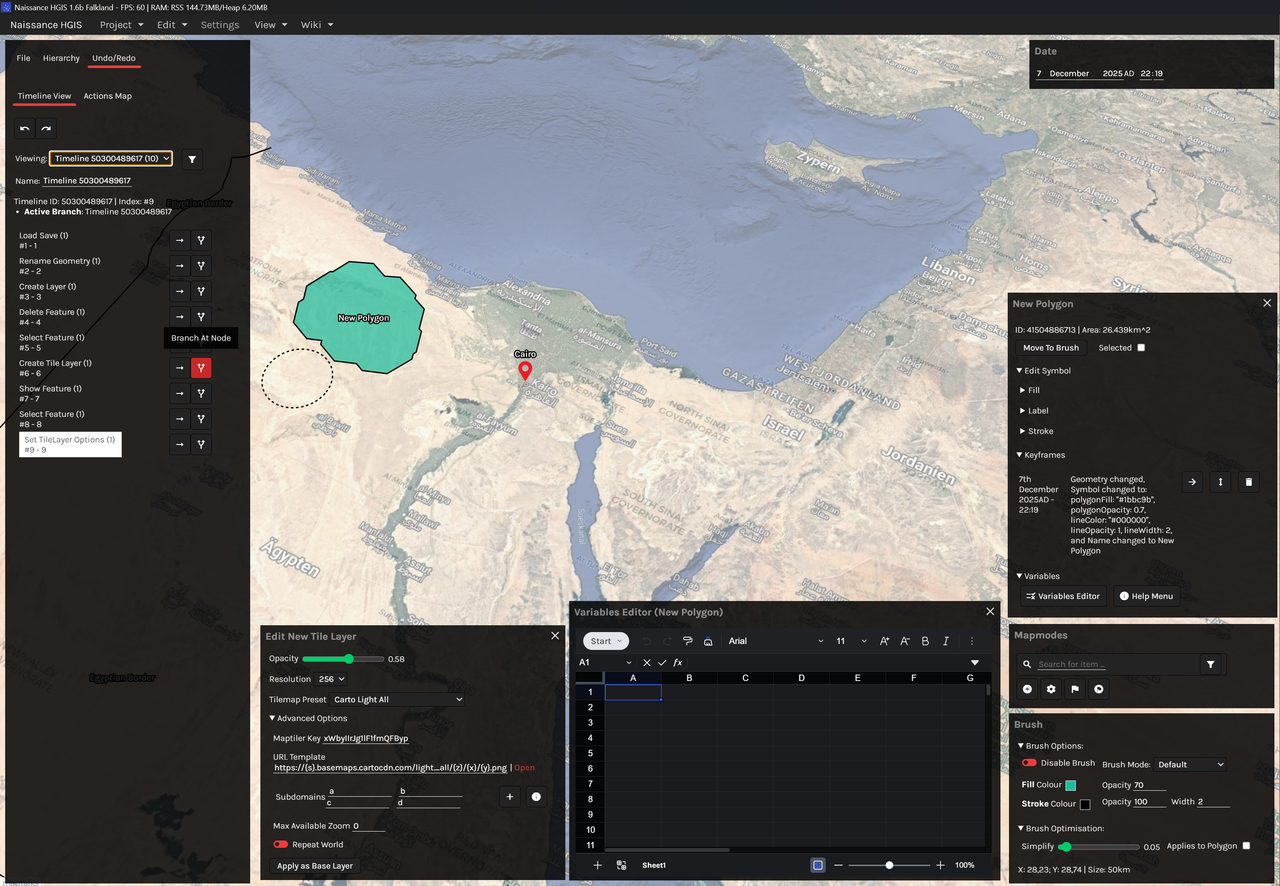This screenshot has height=886, width=1280.
Task: Open the Help Menu button
Action: click(1146, 596)
